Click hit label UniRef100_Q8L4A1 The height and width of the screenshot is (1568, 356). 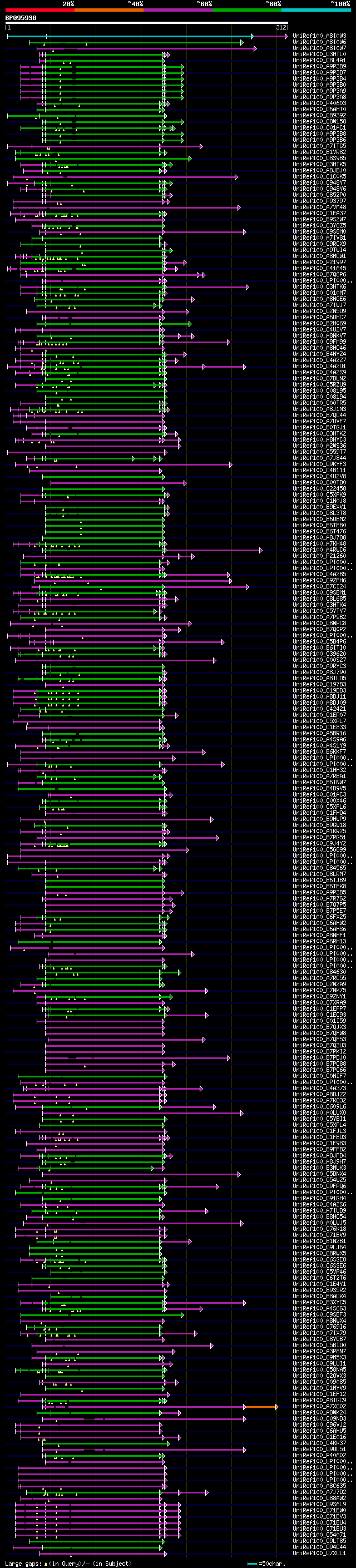(x=319, y=61)
